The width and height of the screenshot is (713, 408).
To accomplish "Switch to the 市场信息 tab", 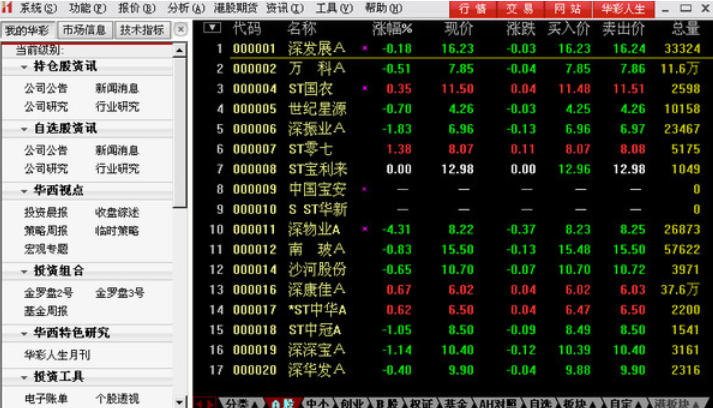I will (84, 30).
